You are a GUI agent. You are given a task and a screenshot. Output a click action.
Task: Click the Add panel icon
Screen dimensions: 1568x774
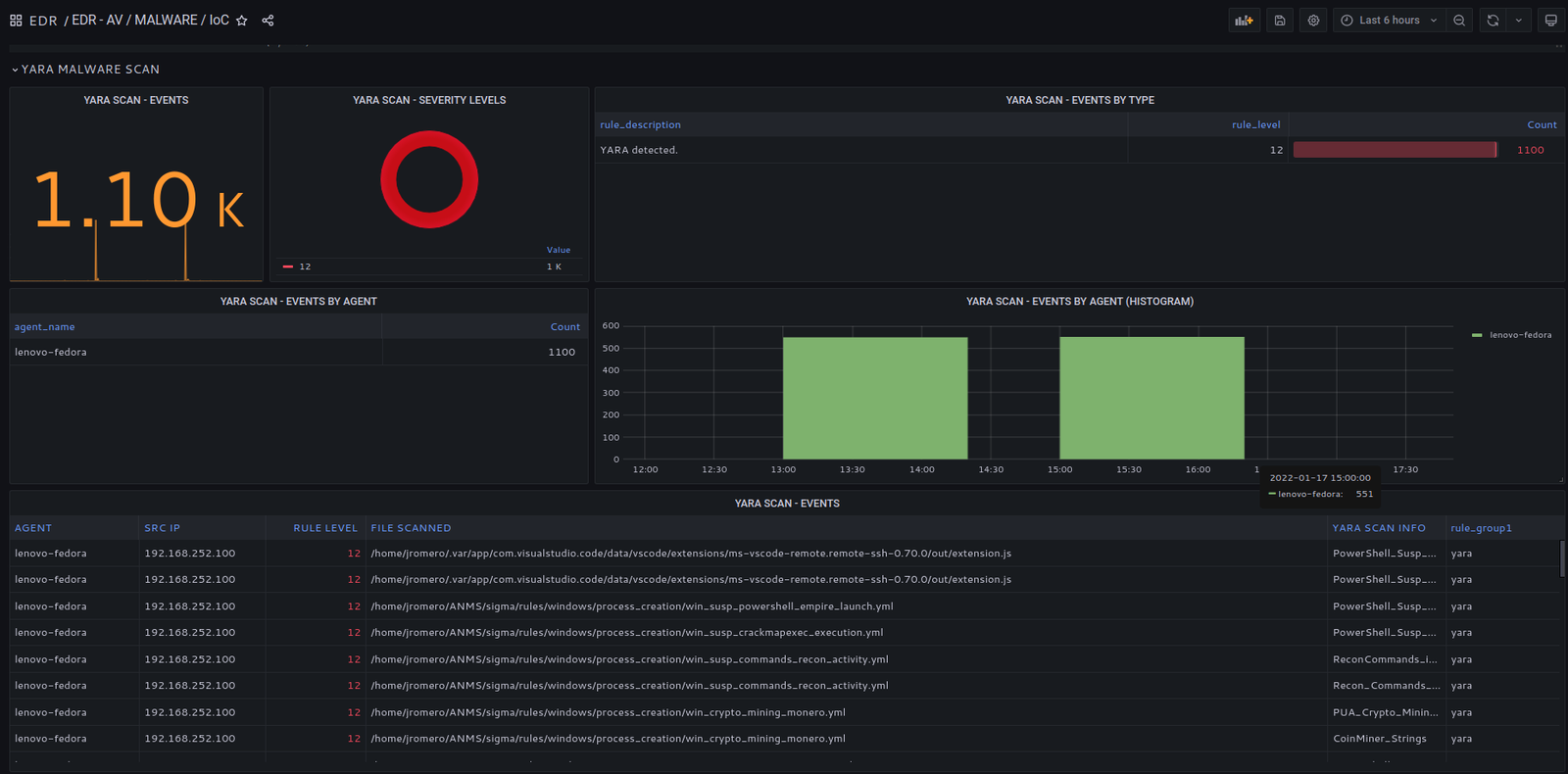(x=1244, y=21)
